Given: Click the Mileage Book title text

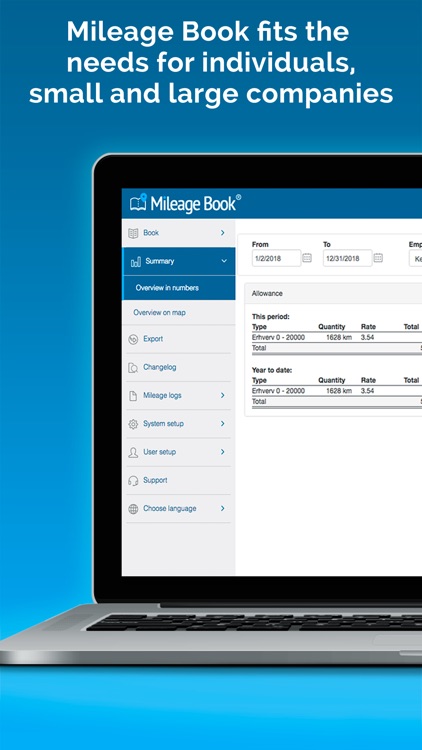Looking at the screenshot, I should (196, 203).
